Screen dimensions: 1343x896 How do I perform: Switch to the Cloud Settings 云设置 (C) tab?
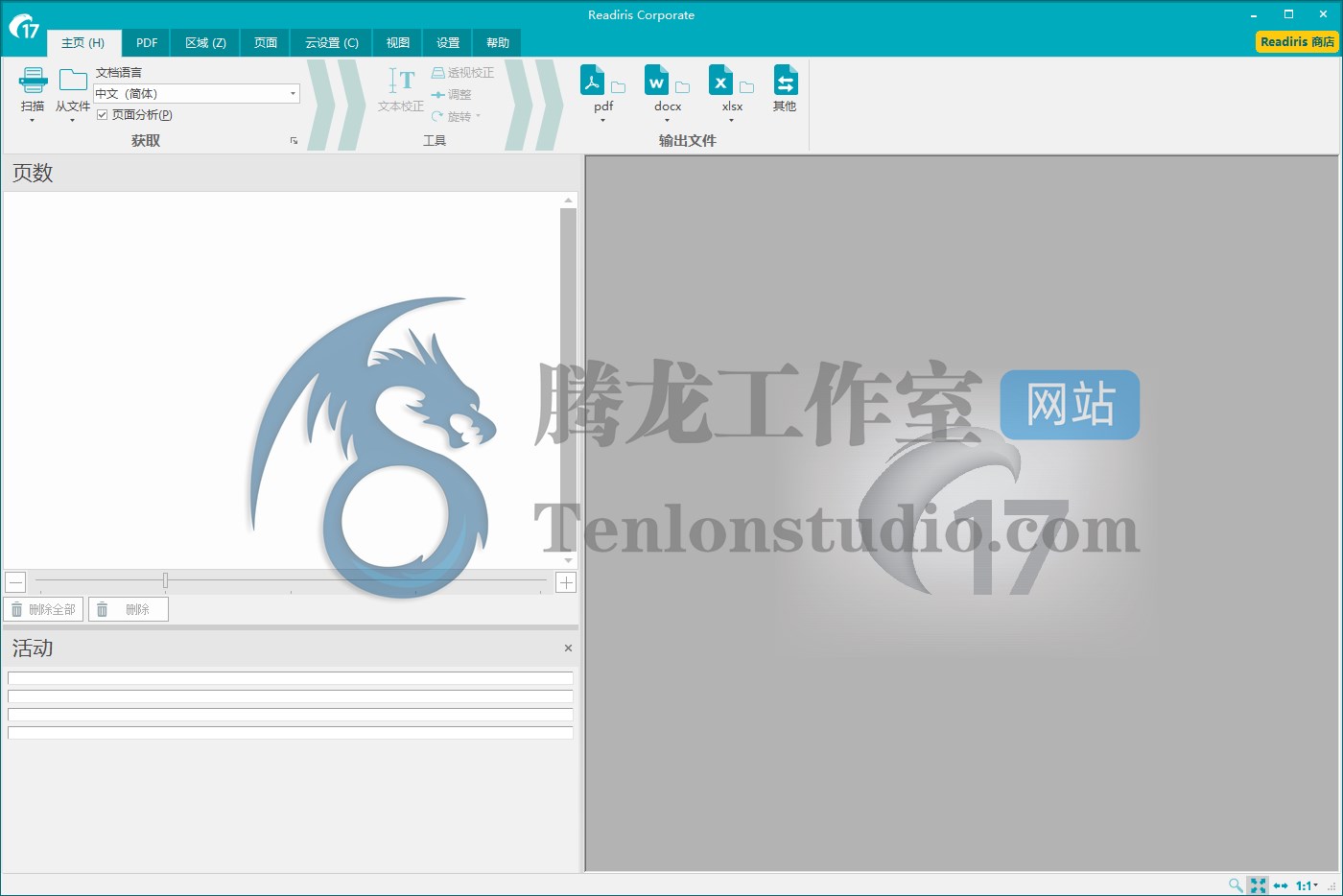332,43
